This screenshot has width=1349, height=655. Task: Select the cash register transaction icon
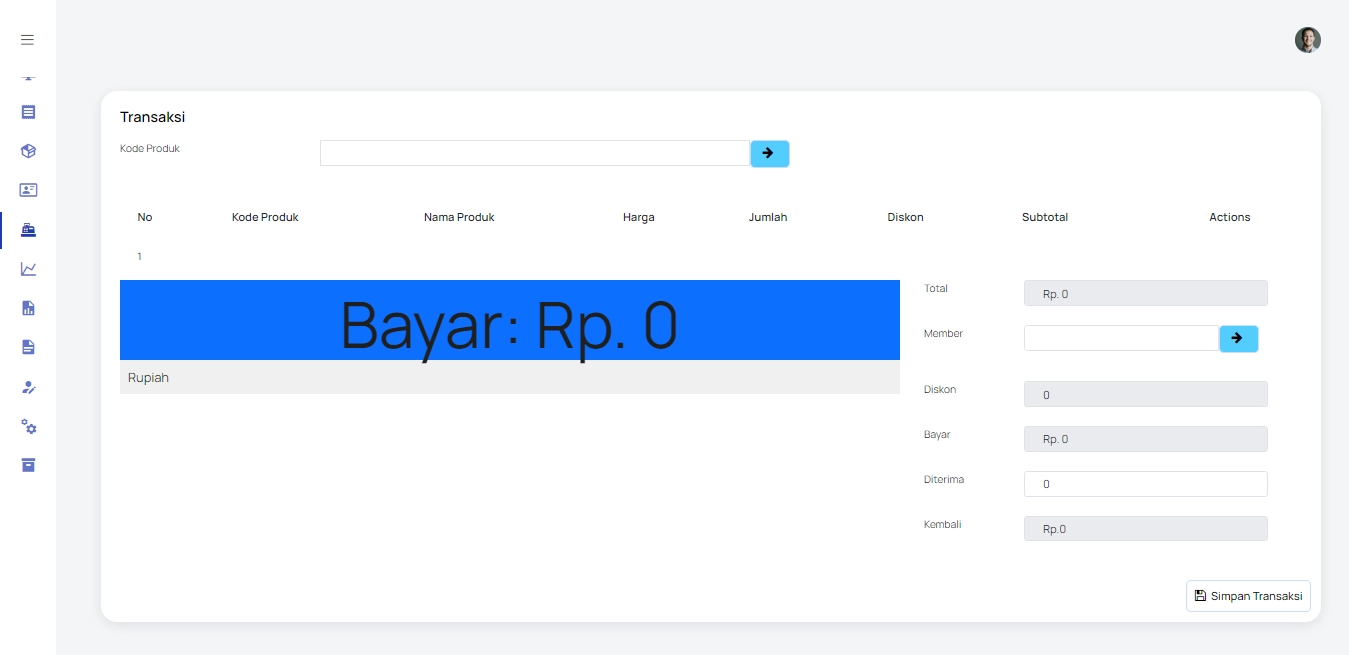28,230
